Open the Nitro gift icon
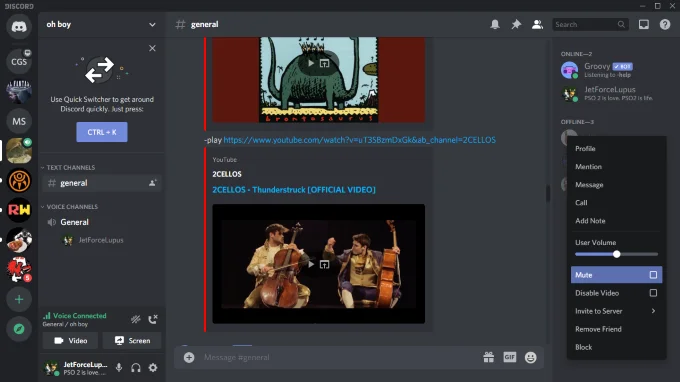Viewport: 680px width, 382px height. pos(488,357)
